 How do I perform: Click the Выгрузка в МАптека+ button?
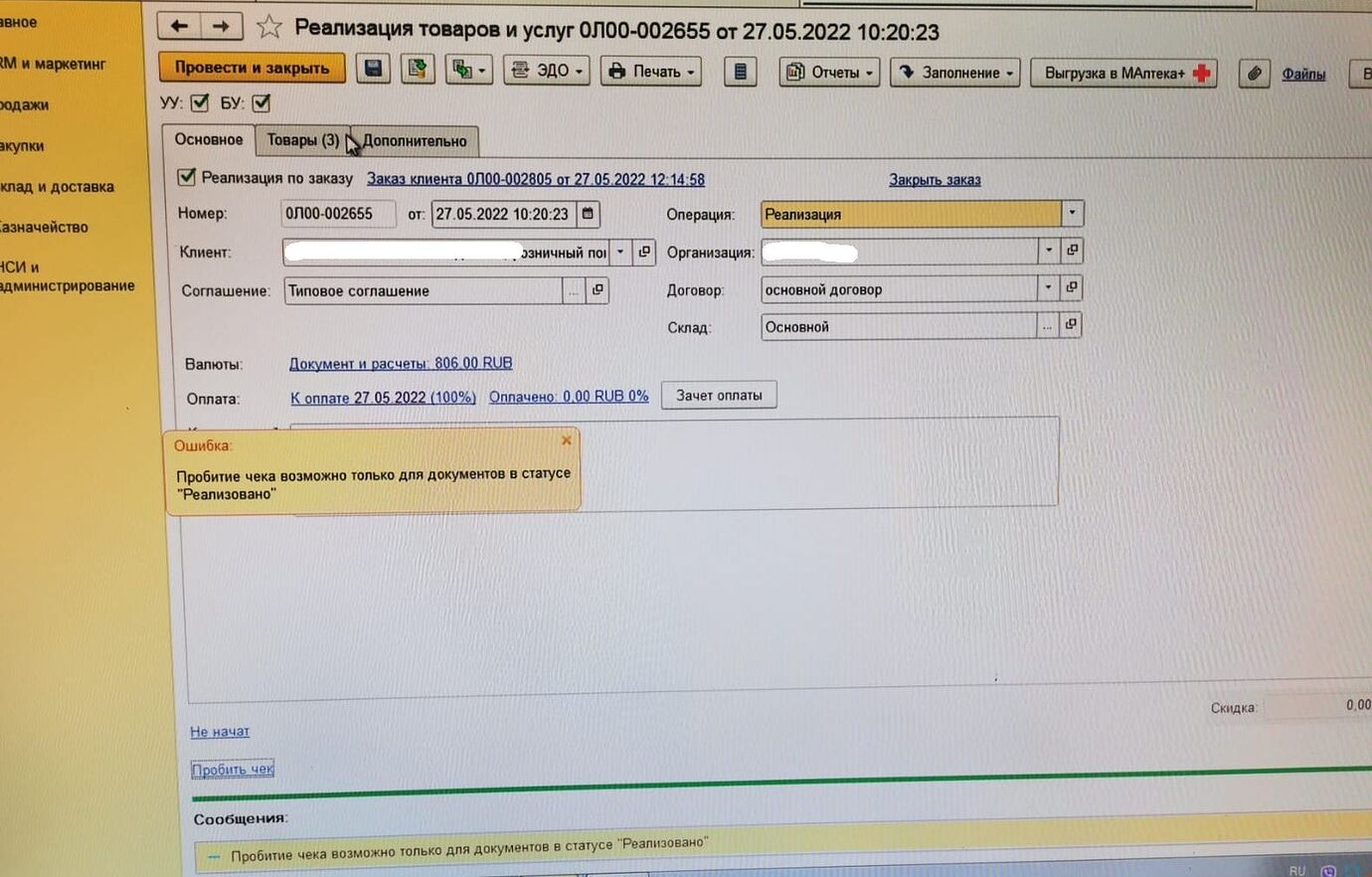(1124, 74)
